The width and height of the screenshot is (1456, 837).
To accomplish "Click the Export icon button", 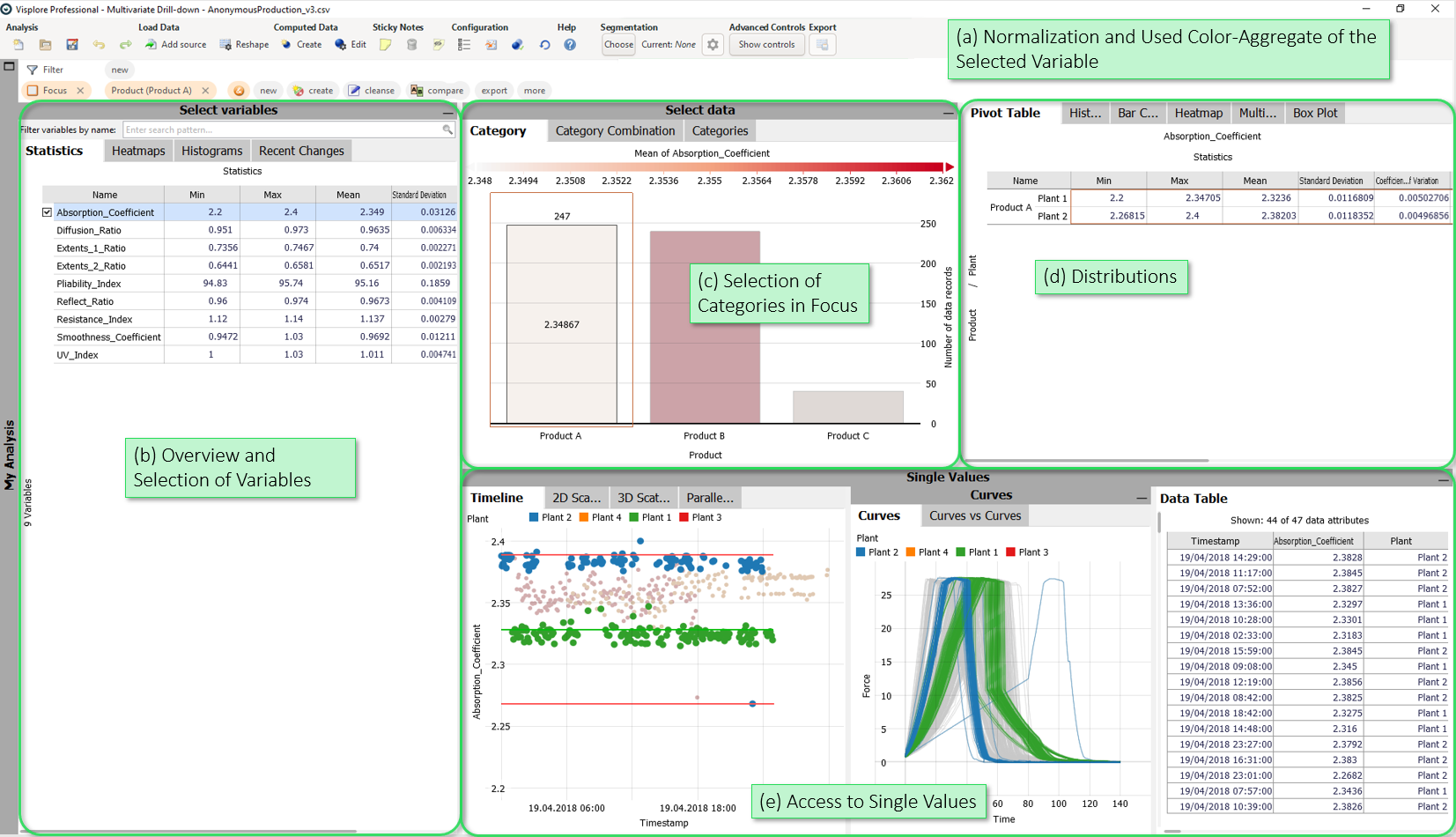I will [x=822, y=45].
